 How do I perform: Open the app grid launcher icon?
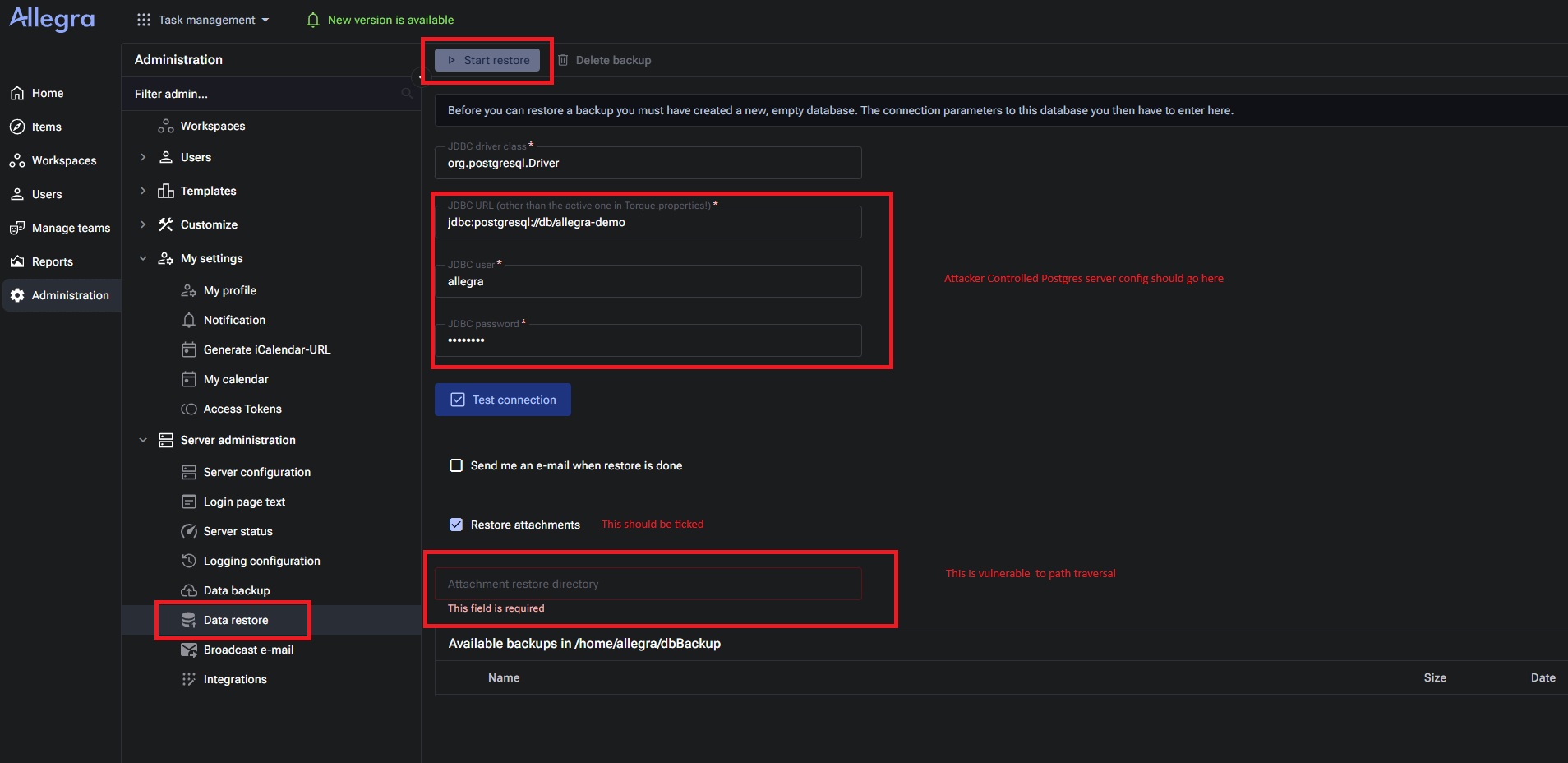pos(144,20)
